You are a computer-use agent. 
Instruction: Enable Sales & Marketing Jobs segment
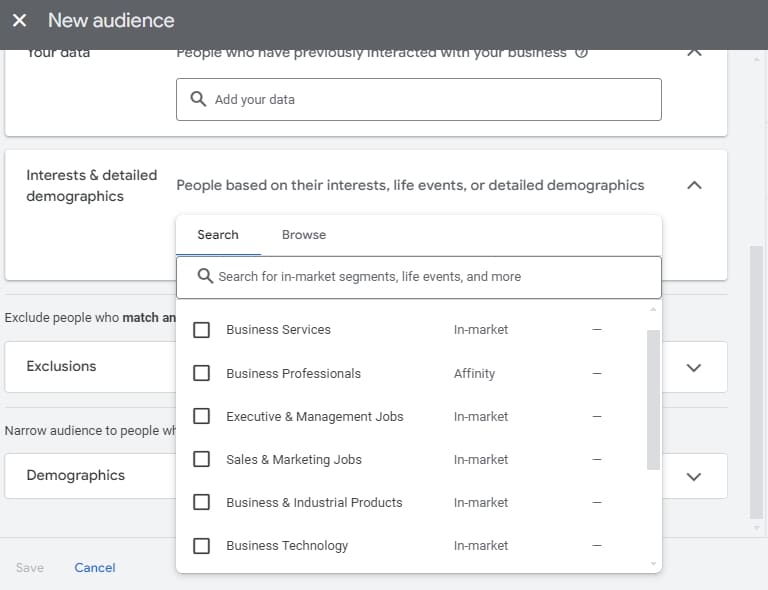point(201,459)
